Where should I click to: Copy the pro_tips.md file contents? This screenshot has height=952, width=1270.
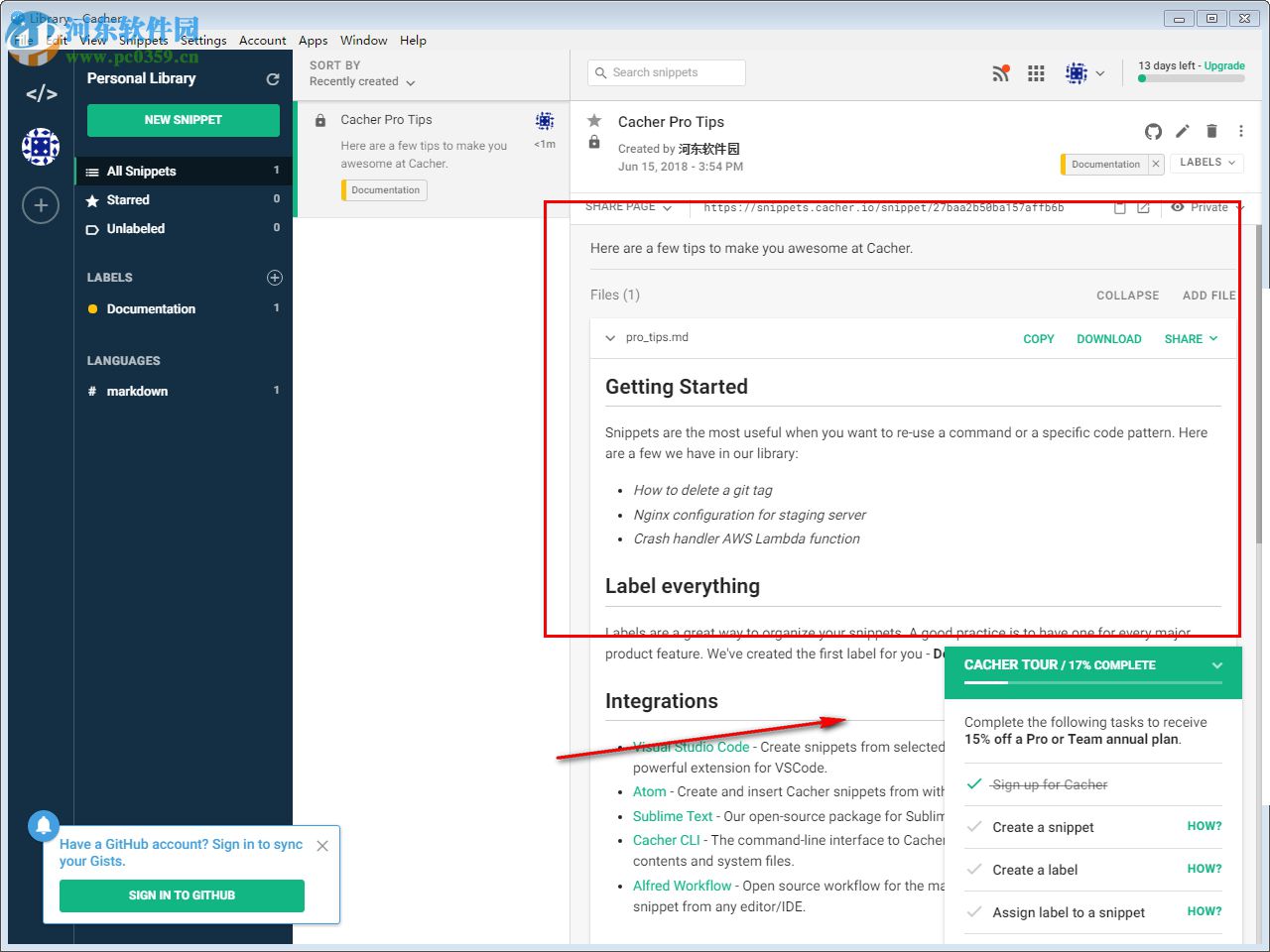pos(1039,339)
